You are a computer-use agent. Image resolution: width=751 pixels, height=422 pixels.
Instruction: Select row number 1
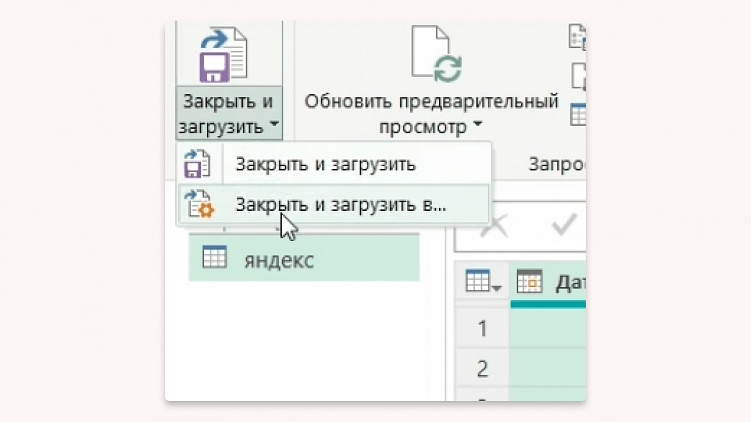tap(482, 328)
